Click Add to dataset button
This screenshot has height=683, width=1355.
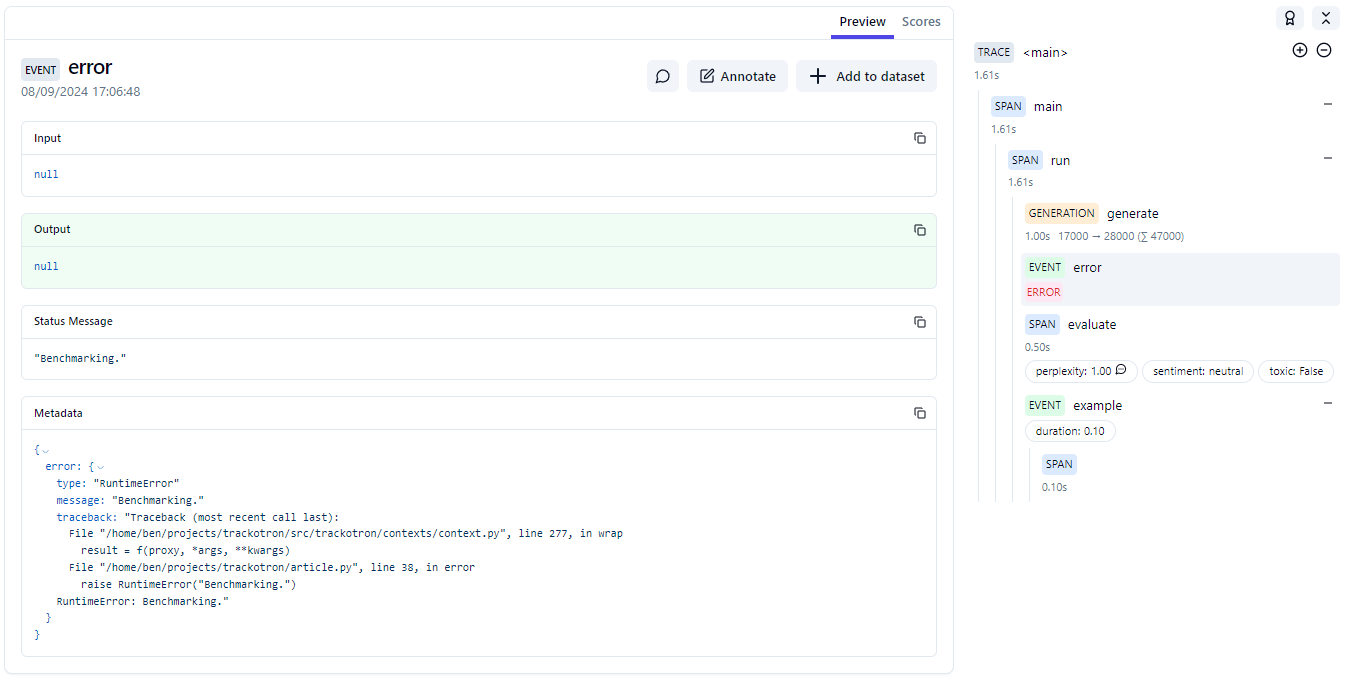pos(866,76)
